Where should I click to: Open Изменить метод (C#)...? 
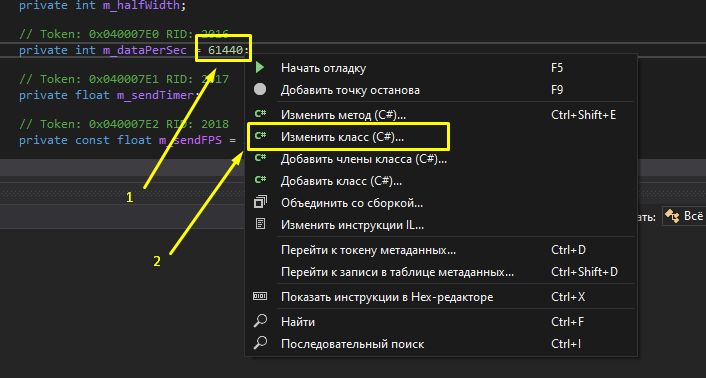point(441,115)
